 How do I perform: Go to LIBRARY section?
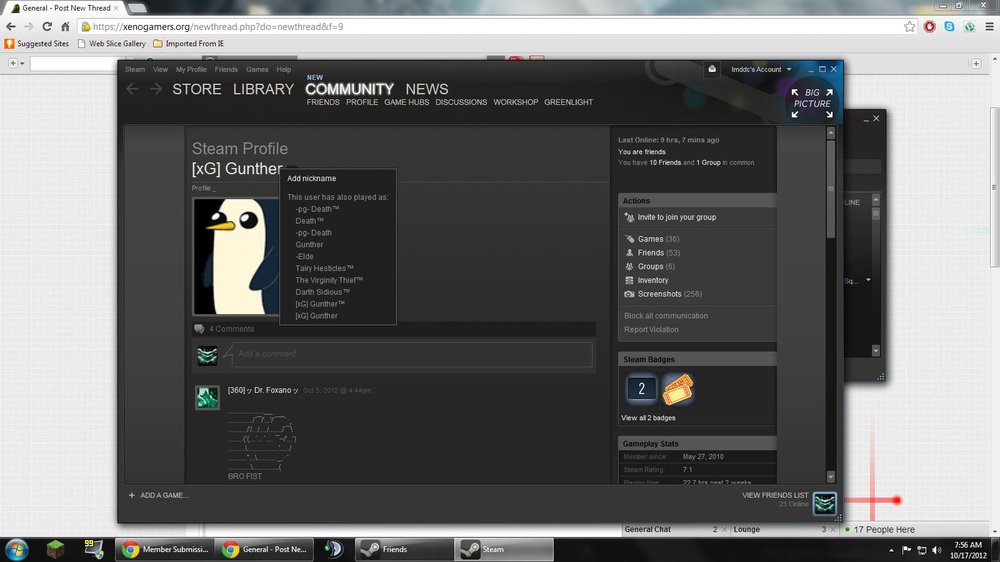pos(263,89)
